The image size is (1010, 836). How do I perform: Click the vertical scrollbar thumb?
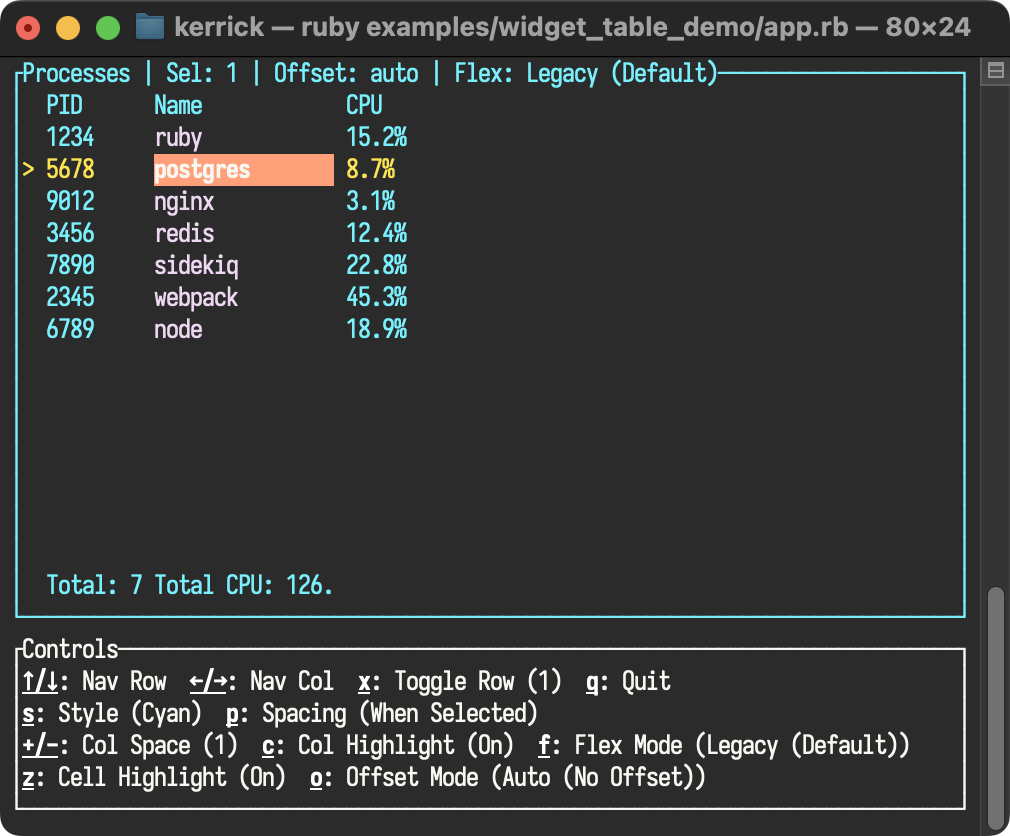coord(996,708)
